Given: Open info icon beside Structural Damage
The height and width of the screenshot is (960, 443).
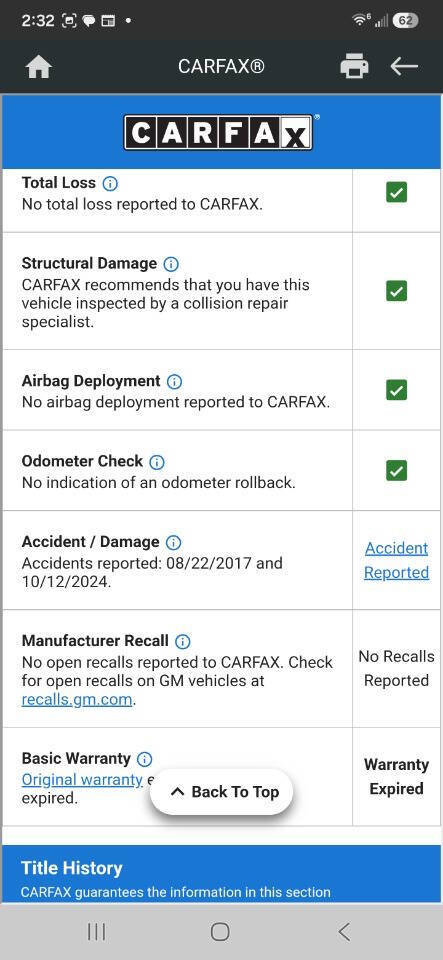Looking at the screenshot, I should point(171,264).
